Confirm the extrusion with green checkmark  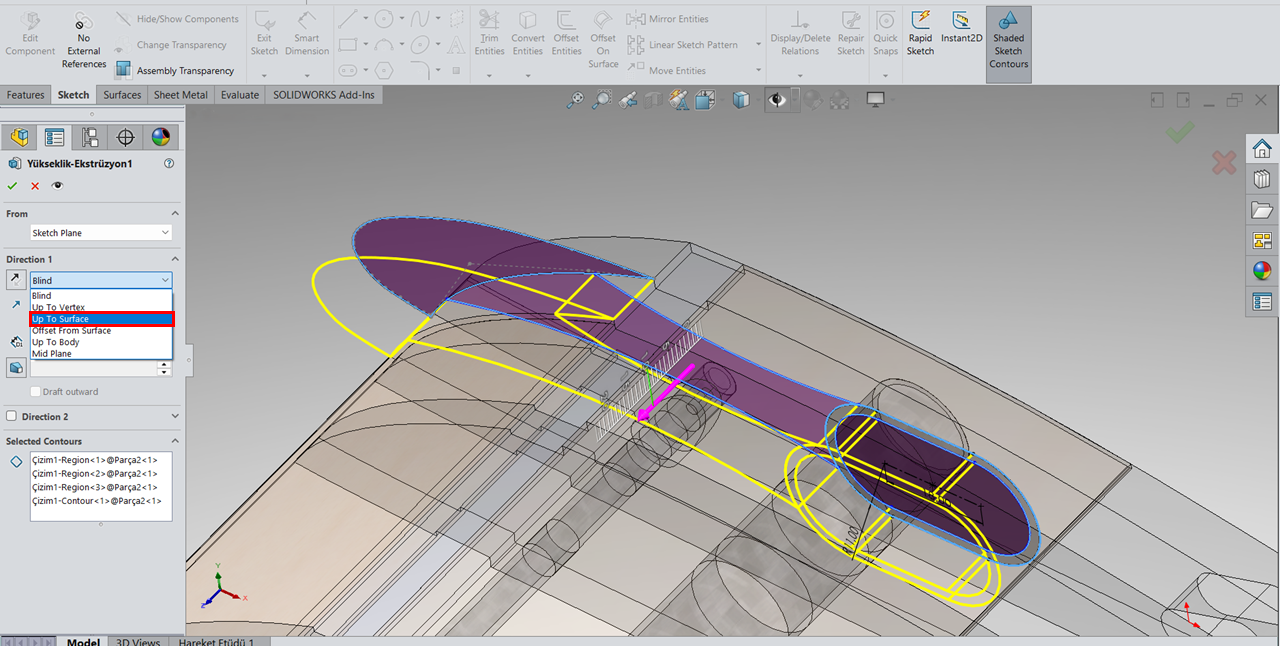pyautogui.click(x=12, y=186)
